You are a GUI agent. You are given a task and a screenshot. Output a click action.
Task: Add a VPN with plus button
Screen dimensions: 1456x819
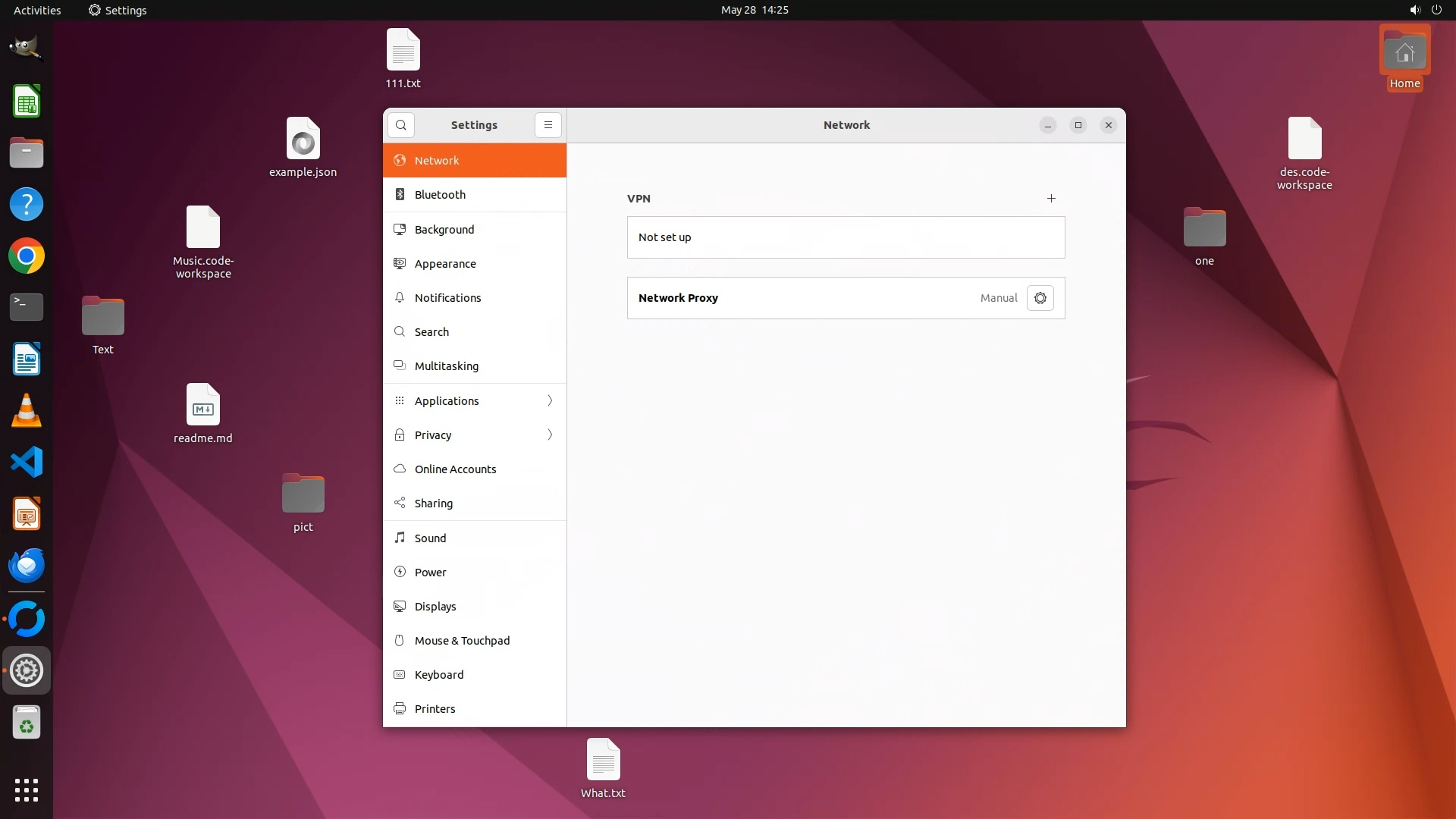[x=1051, y=199]
